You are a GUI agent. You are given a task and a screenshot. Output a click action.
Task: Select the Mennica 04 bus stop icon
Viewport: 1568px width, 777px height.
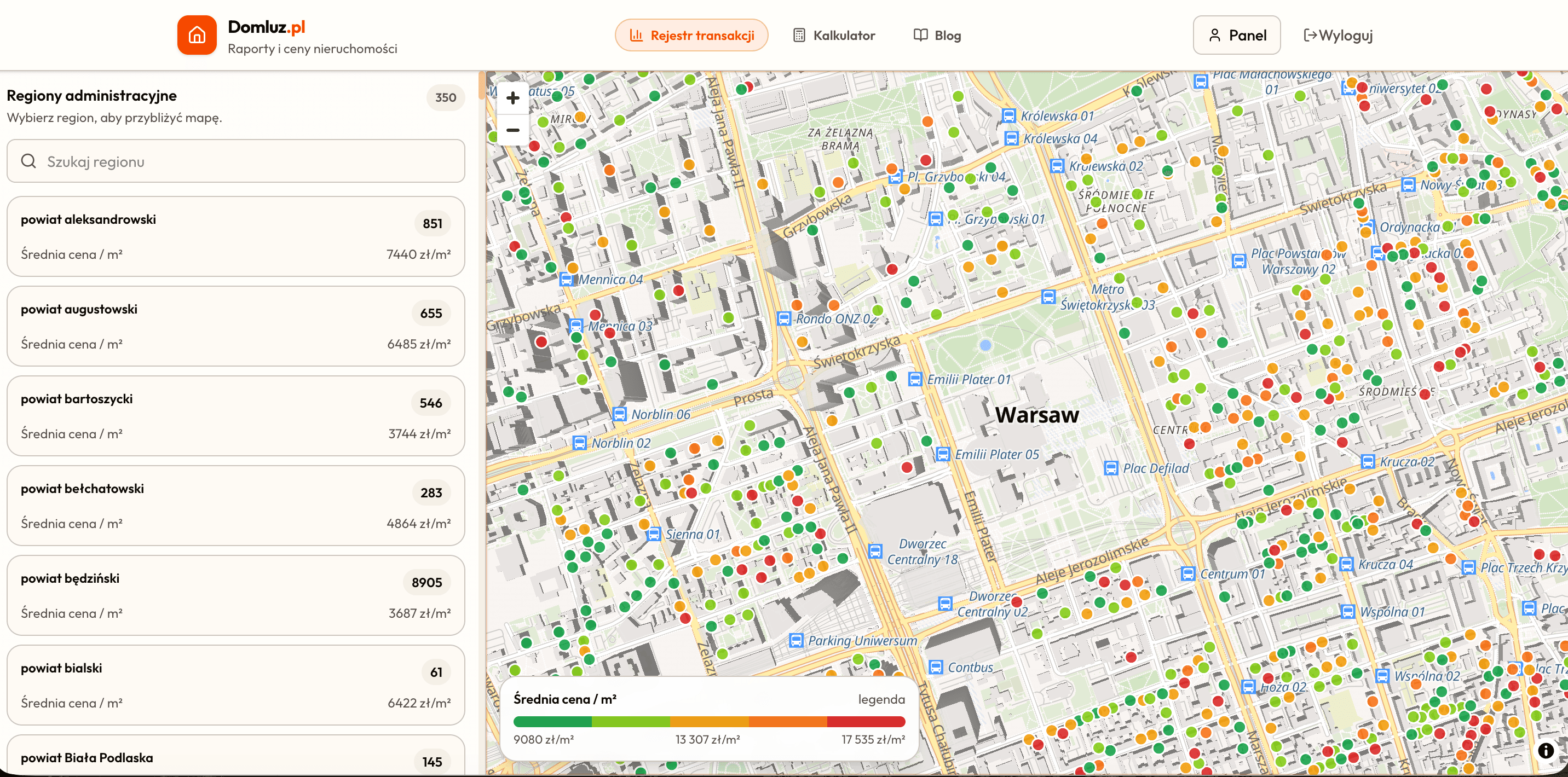coord(566,279)
